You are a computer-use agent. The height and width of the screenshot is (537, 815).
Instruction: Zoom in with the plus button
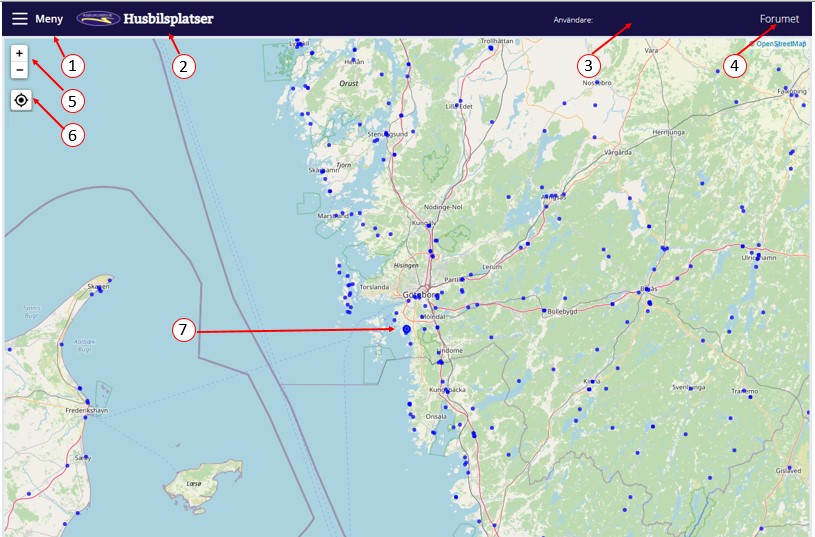click(x=20, y=53)
